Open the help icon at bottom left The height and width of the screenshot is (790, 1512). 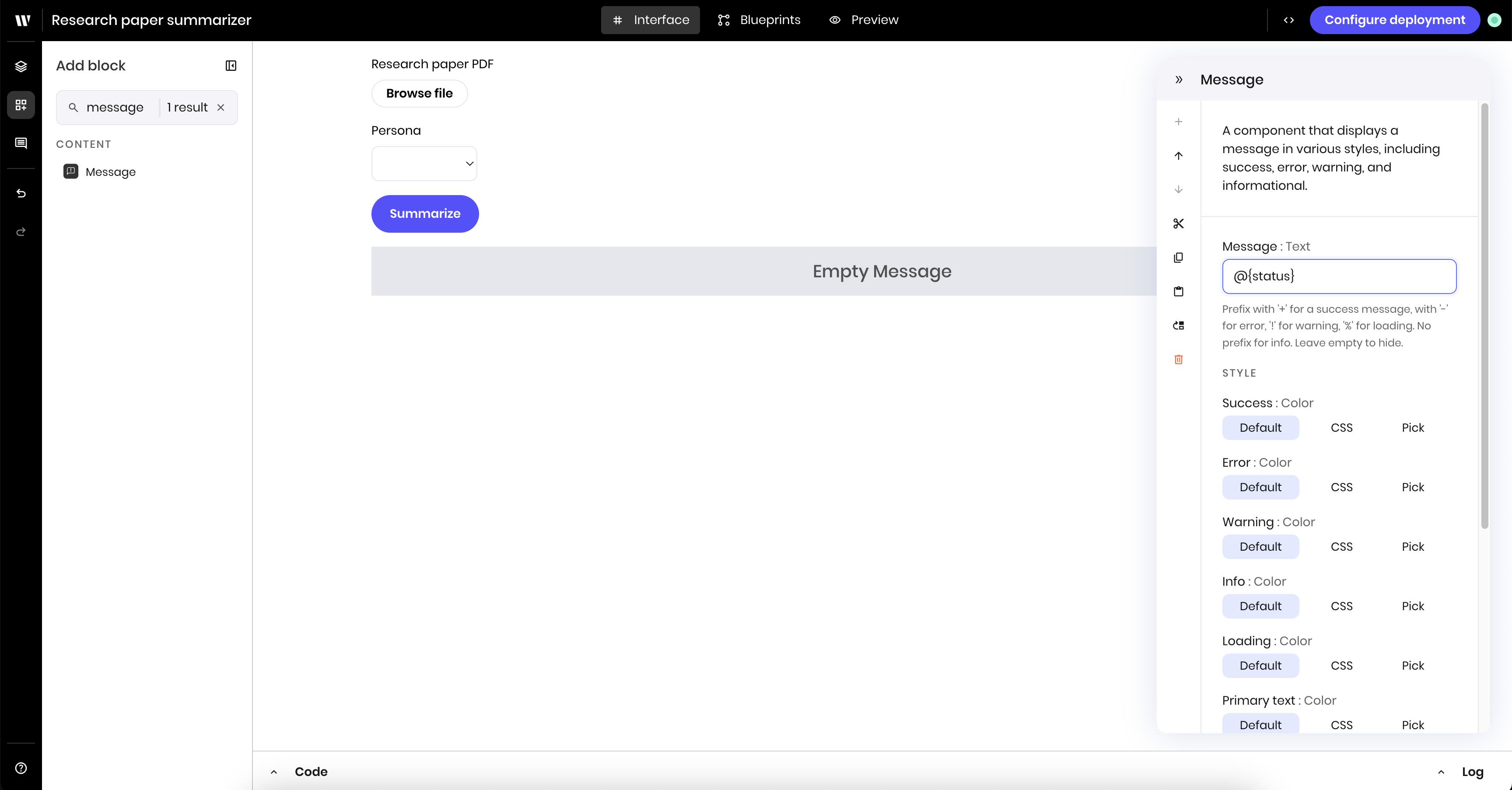pyautogui.click(x=21, y=768)
